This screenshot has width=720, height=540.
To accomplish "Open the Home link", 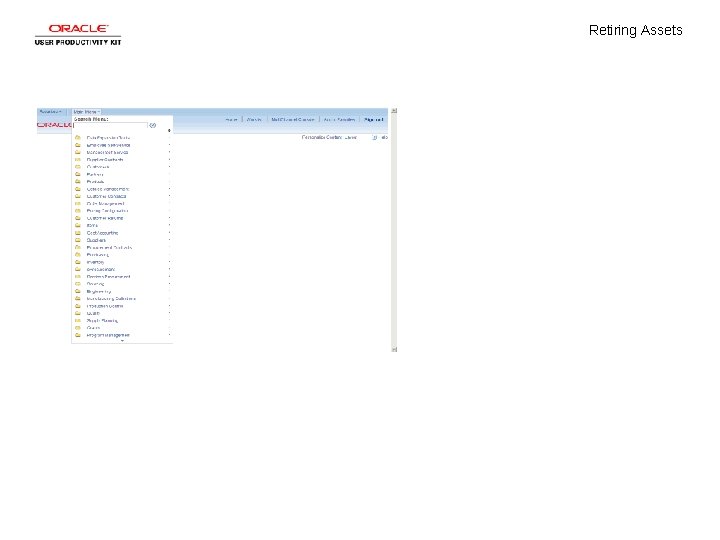I will tap(231, 120).
